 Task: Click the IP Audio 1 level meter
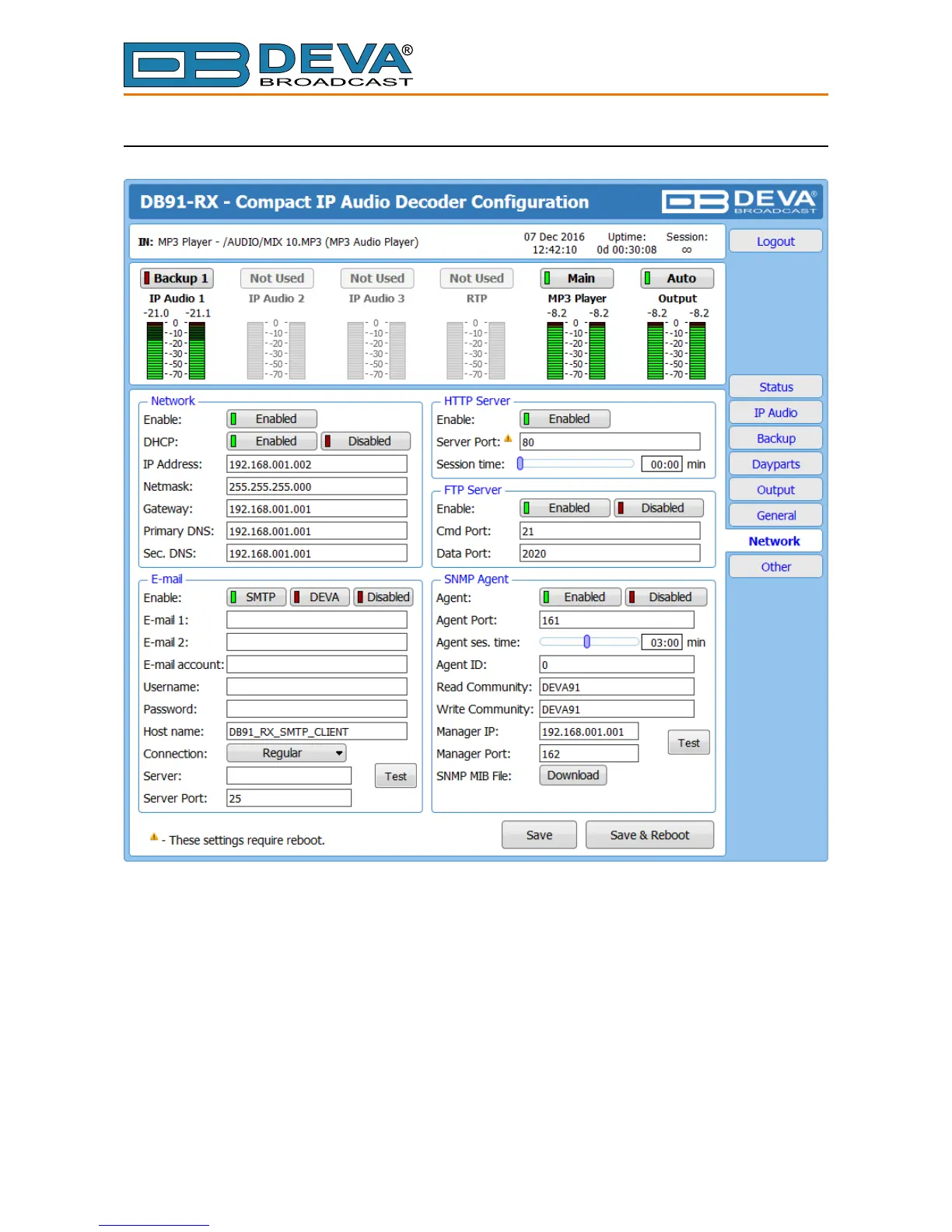pyautogui.click(x=176, y=349)
